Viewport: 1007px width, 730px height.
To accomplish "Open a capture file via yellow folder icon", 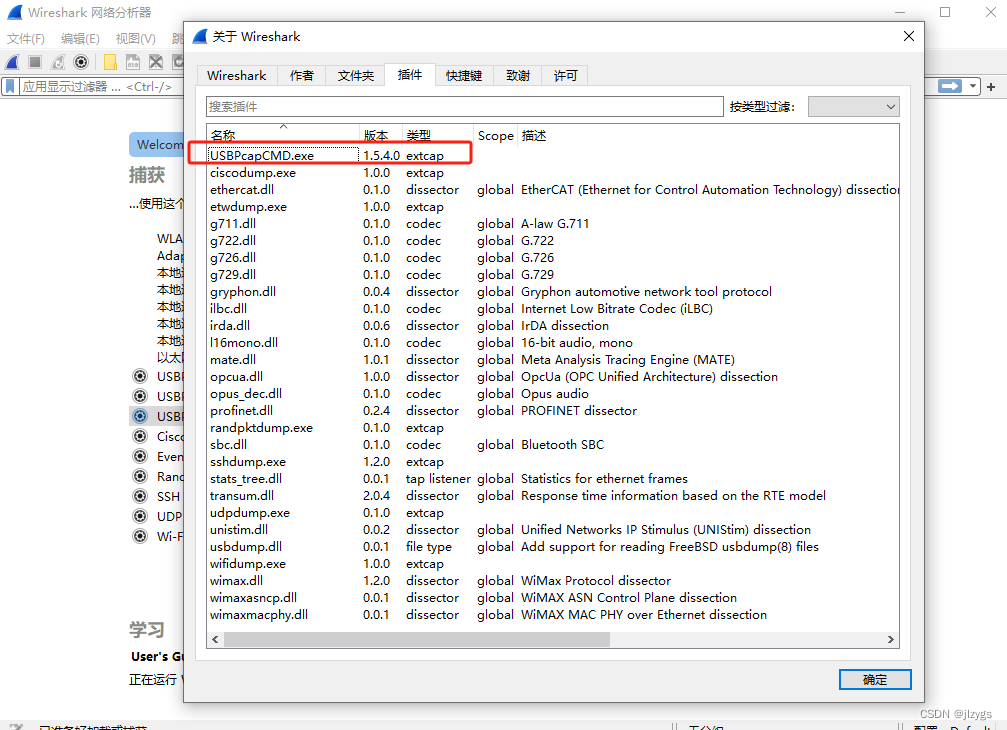I will [110, 62].
